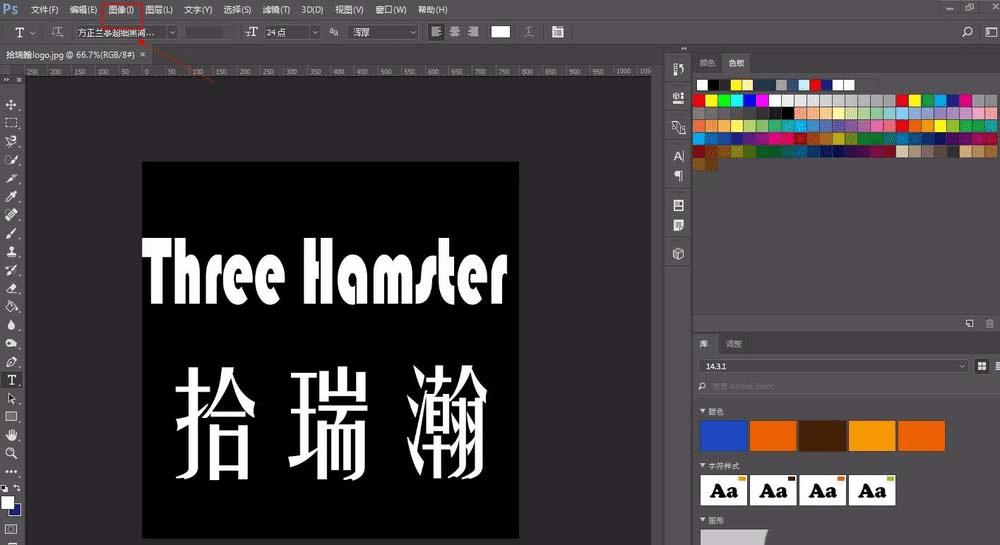Screen dimensions: 1000x545
Task: Toggle left text alignment
Action: pos(436,32)
